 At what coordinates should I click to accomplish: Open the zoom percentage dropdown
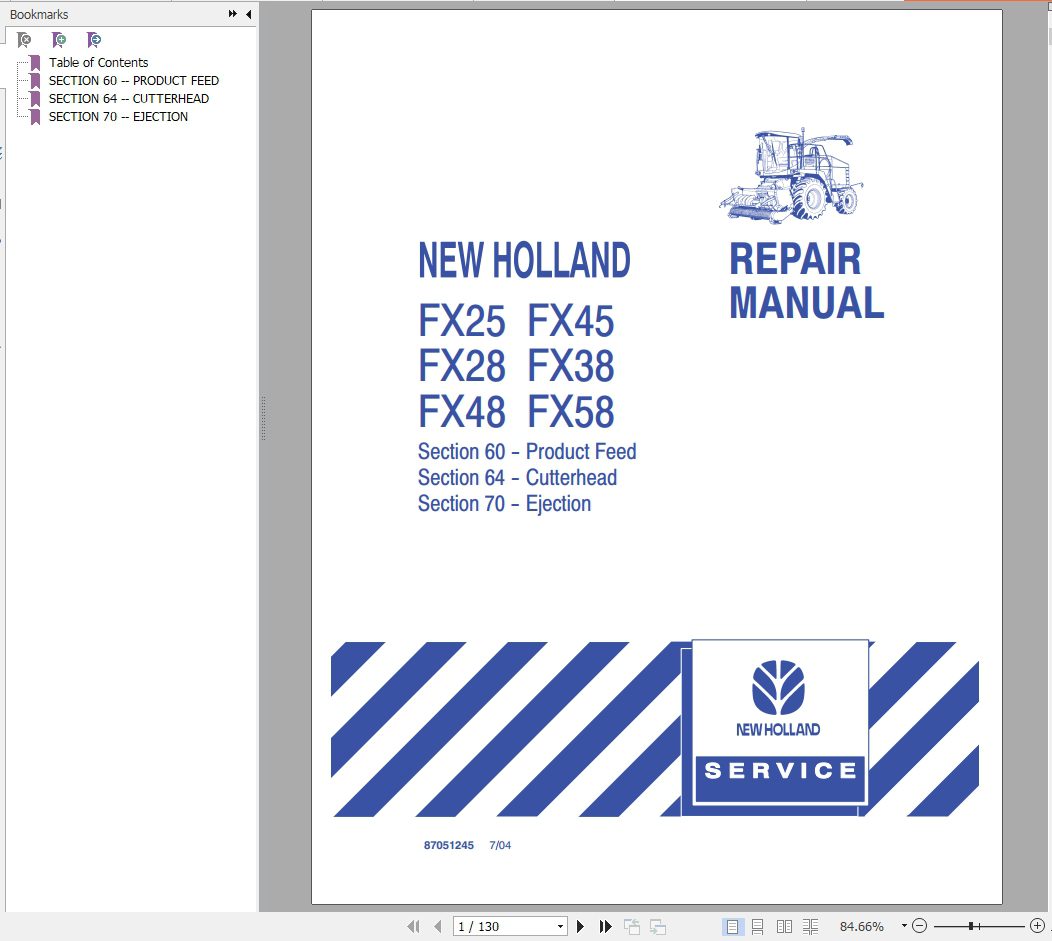coord(904,925)
